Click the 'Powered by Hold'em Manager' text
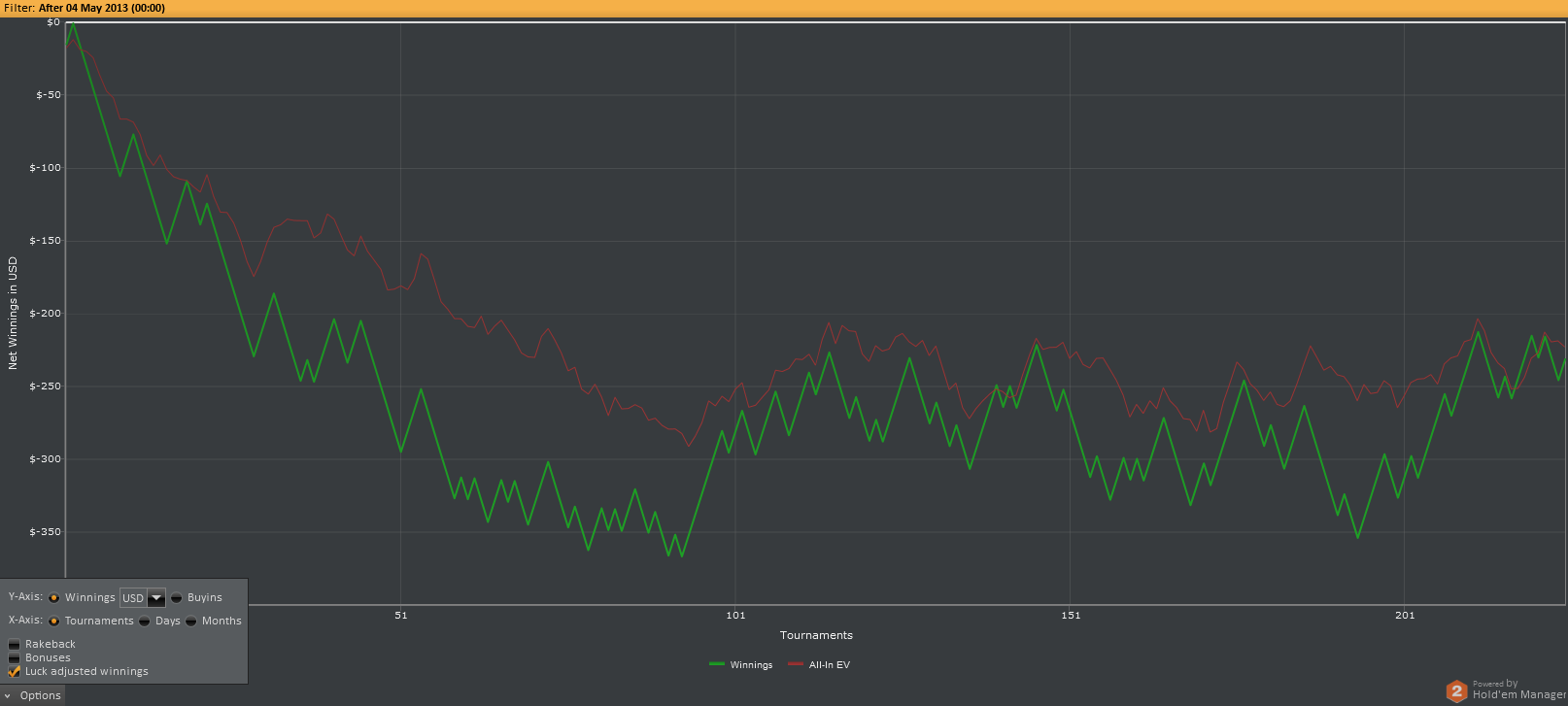The width and height of the screenshot is (1568, 706). click(x=1517, y=689)
